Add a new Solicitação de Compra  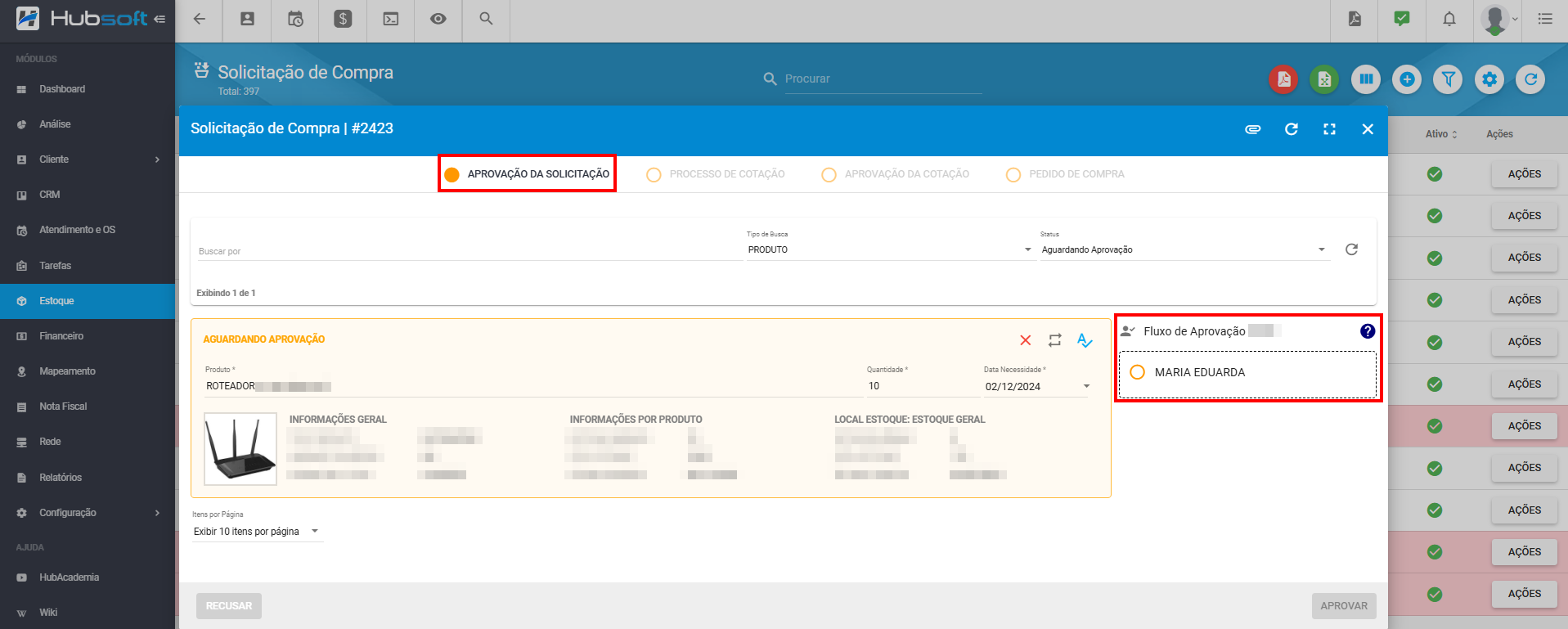click(1407, 79)
